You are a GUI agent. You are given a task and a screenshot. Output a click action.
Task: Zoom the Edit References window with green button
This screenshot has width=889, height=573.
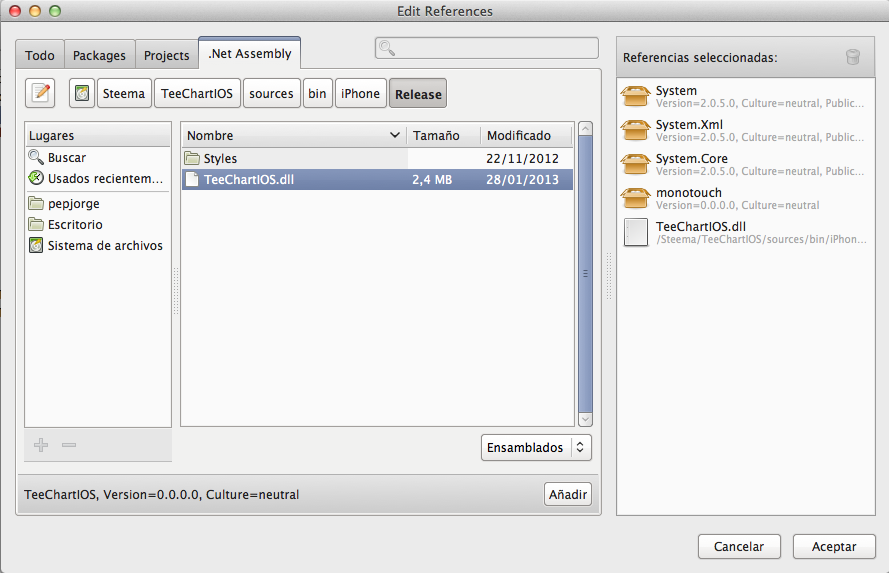pos(55,11)
